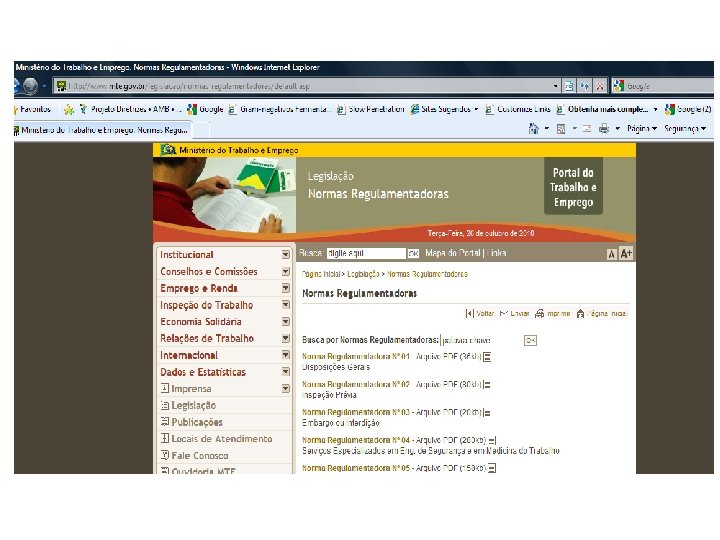Click the add-to-favorites-bar star icon

point(69,109)
